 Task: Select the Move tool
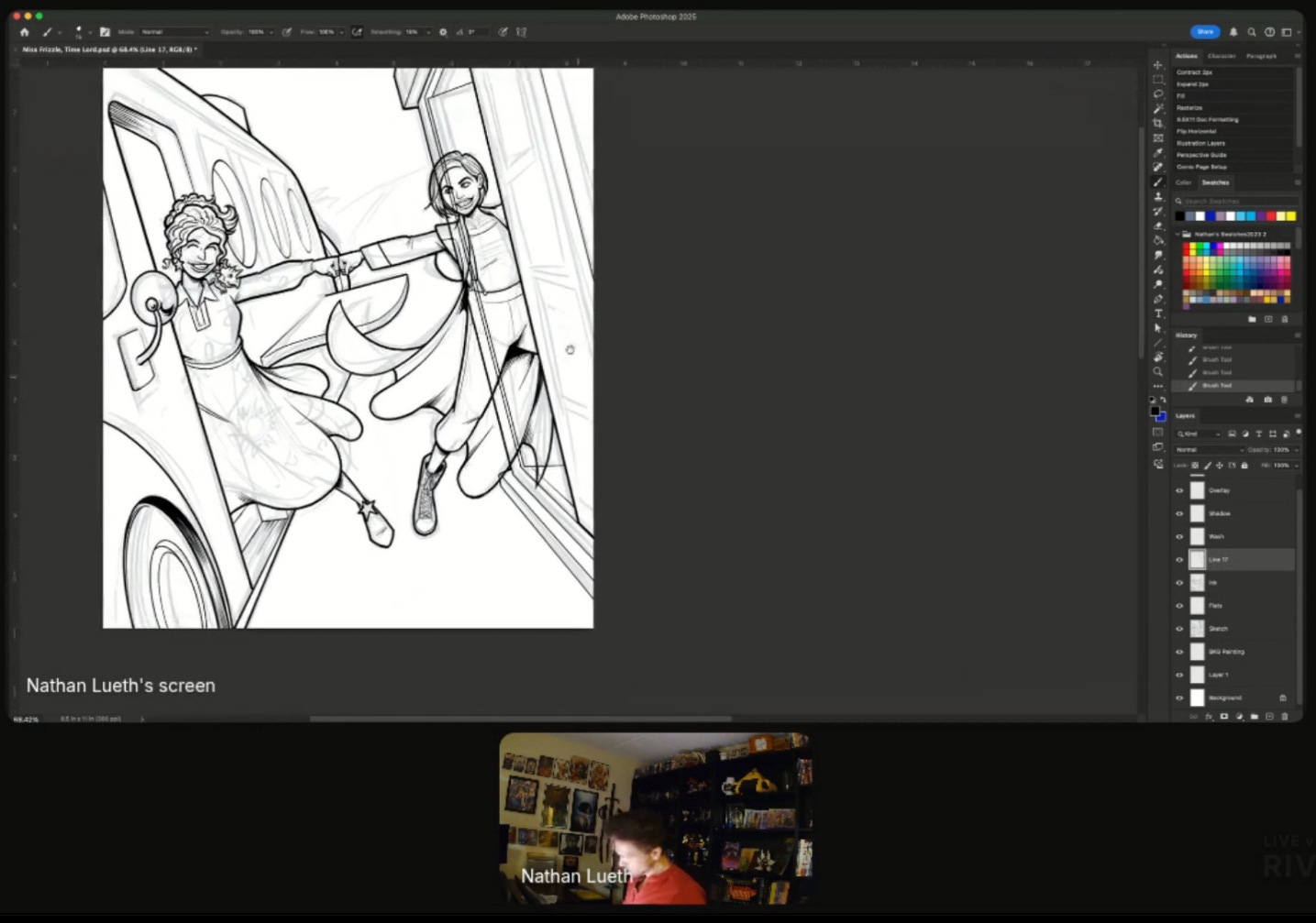point(1158,65)
